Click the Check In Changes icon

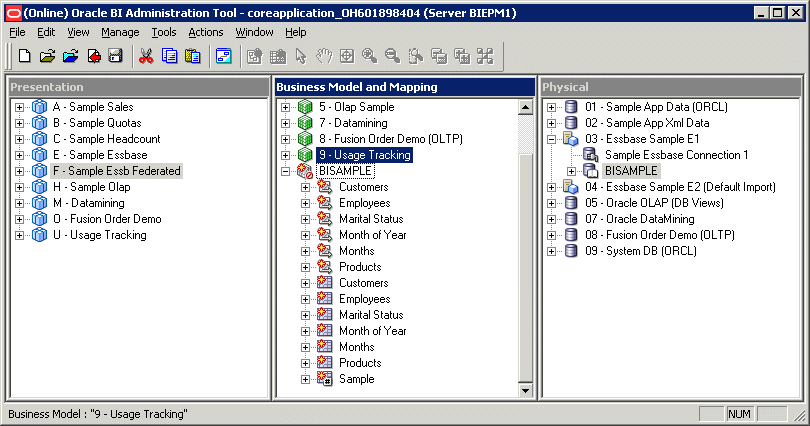(x=94, y=56)
